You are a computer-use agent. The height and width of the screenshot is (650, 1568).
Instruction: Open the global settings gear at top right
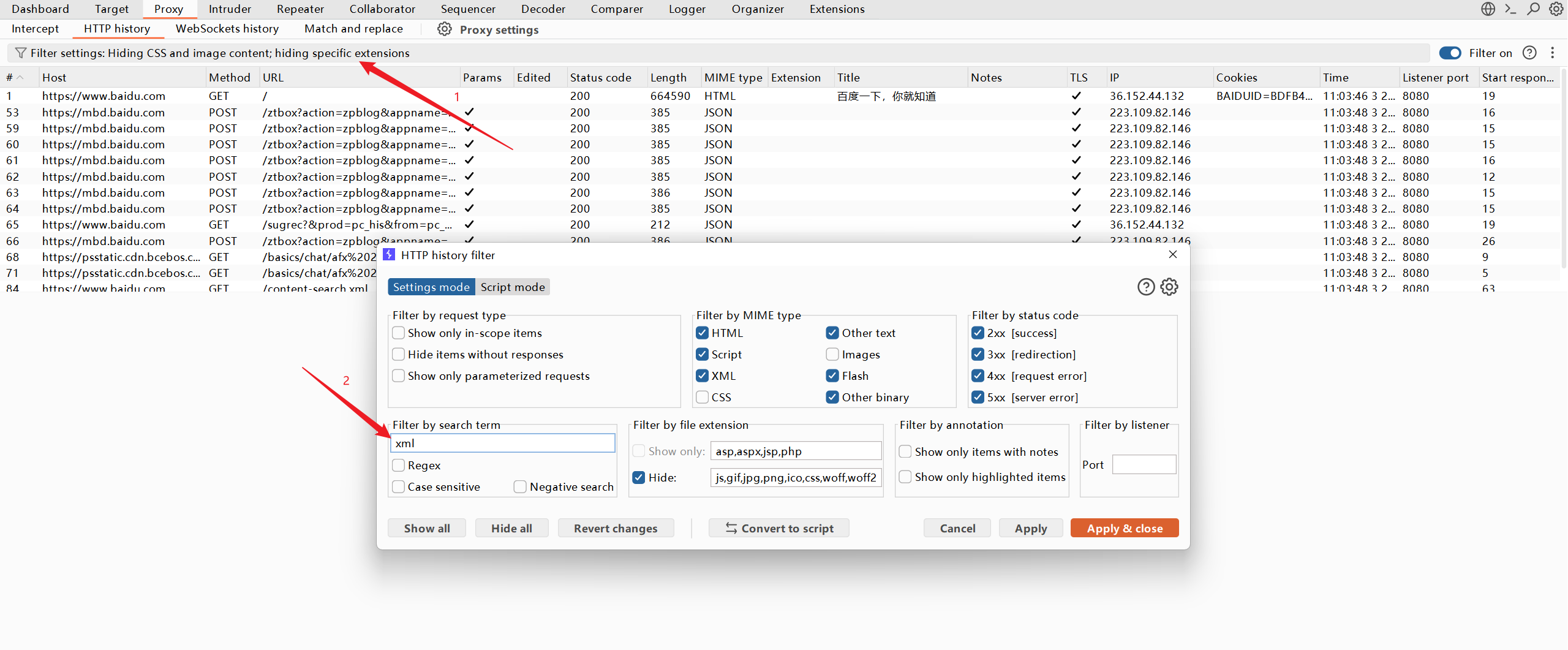(1556, 9)
